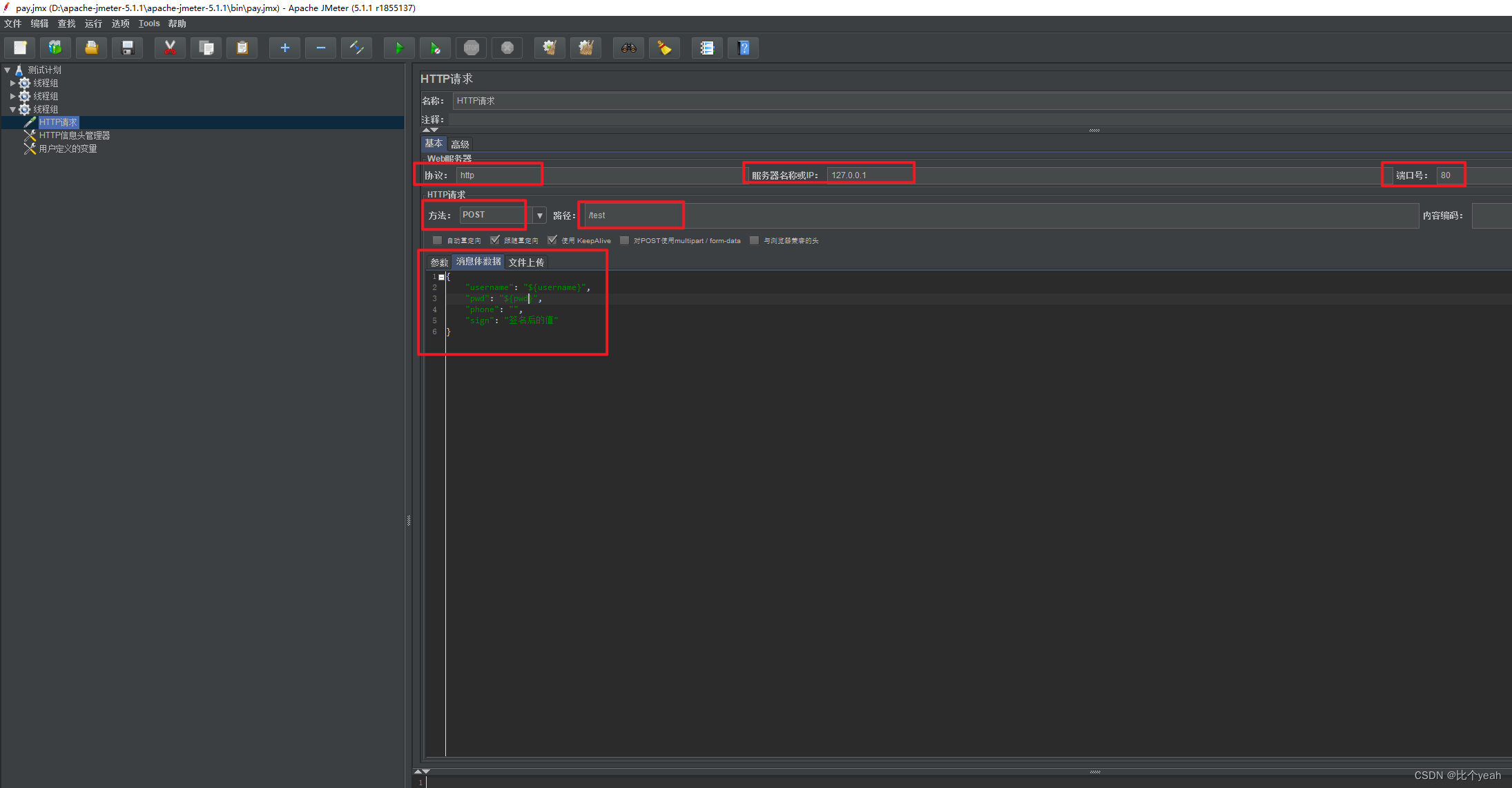Viewport: 1512px width, 788px height.
Task: Click the 注释 comment field
Action: (980, 119)
